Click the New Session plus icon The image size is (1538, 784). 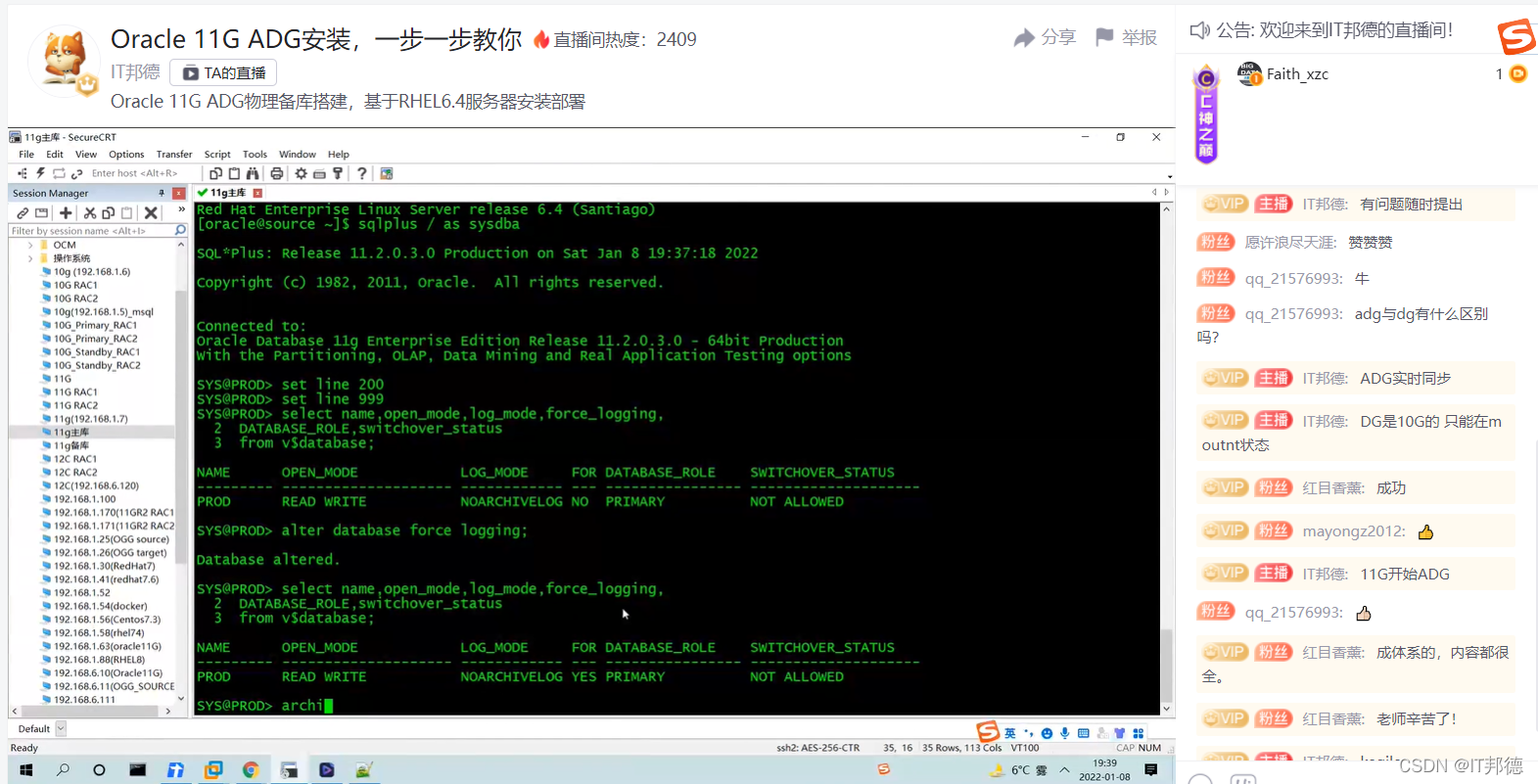pos(66,212)
